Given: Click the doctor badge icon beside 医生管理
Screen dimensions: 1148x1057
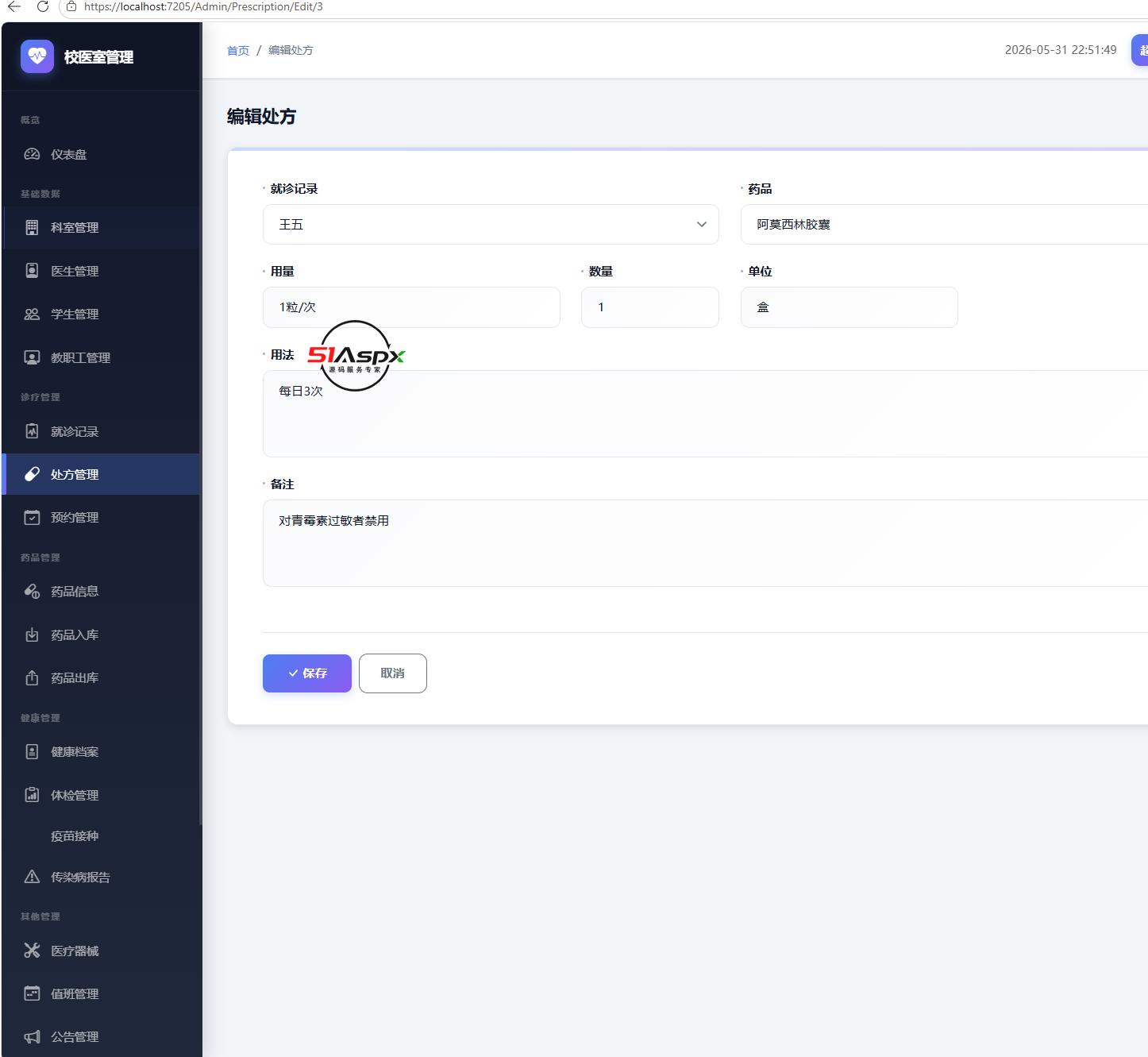Looking at the screenshot, I should [x=32, y=271].
